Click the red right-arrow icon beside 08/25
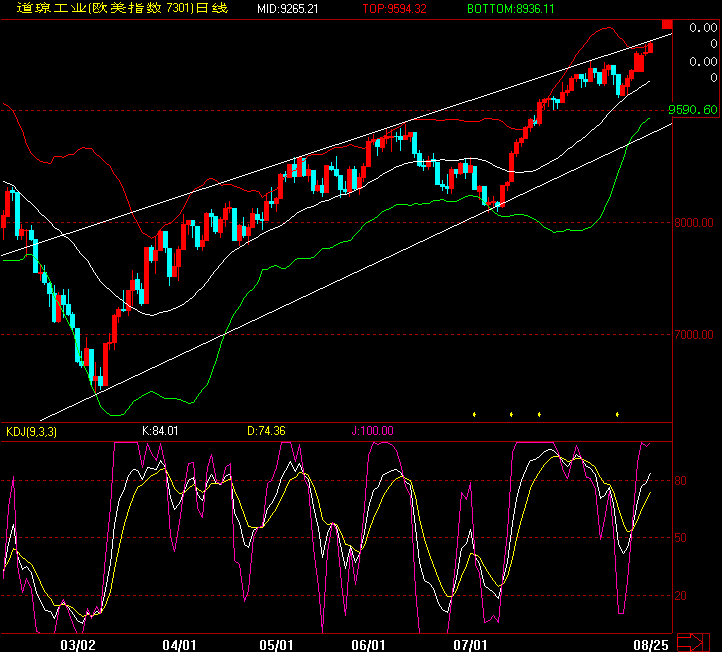722x652 pixels. click(x=693, y=643)
